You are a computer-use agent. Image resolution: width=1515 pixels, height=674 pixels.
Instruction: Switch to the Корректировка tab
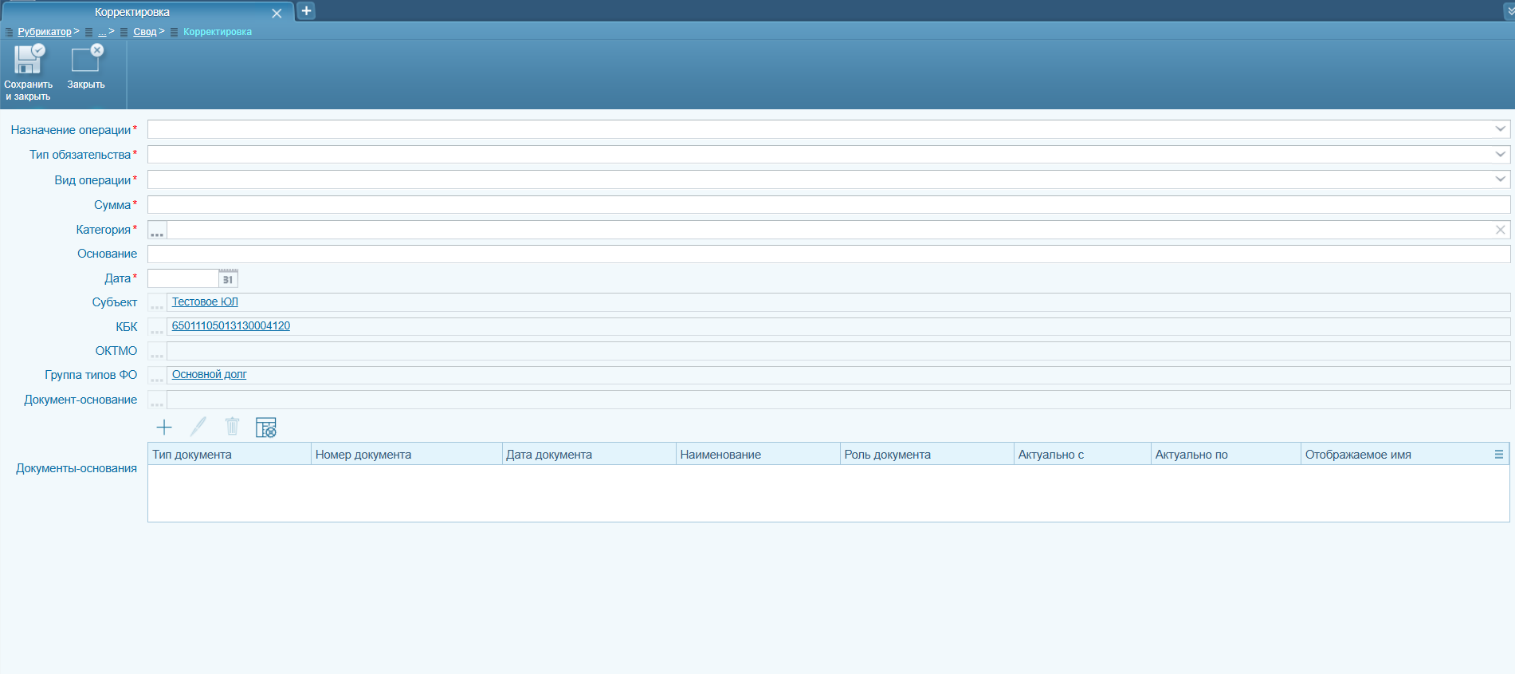click(132, 12)
